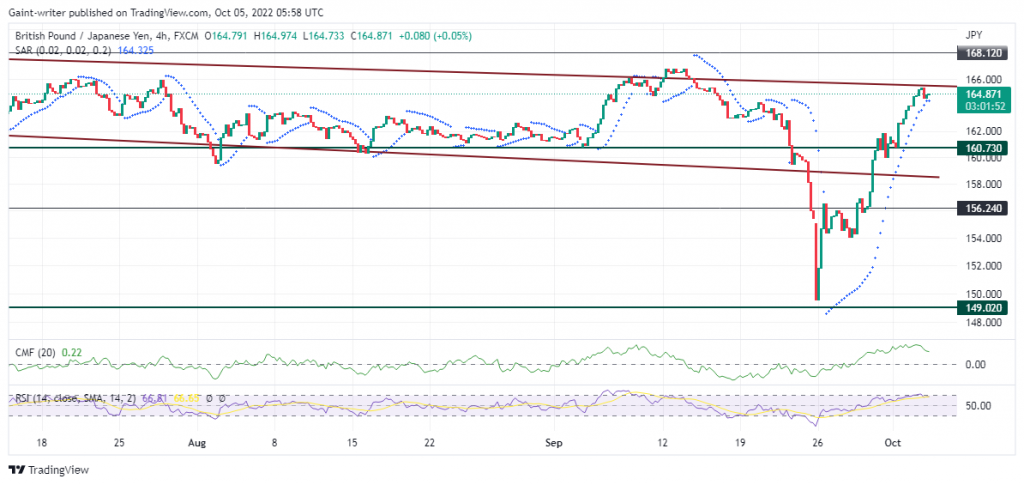Image resolution: width=1024 pixels, height=485 pixels.
Task: Click the JPY currency label
Action: pos(974,34)
